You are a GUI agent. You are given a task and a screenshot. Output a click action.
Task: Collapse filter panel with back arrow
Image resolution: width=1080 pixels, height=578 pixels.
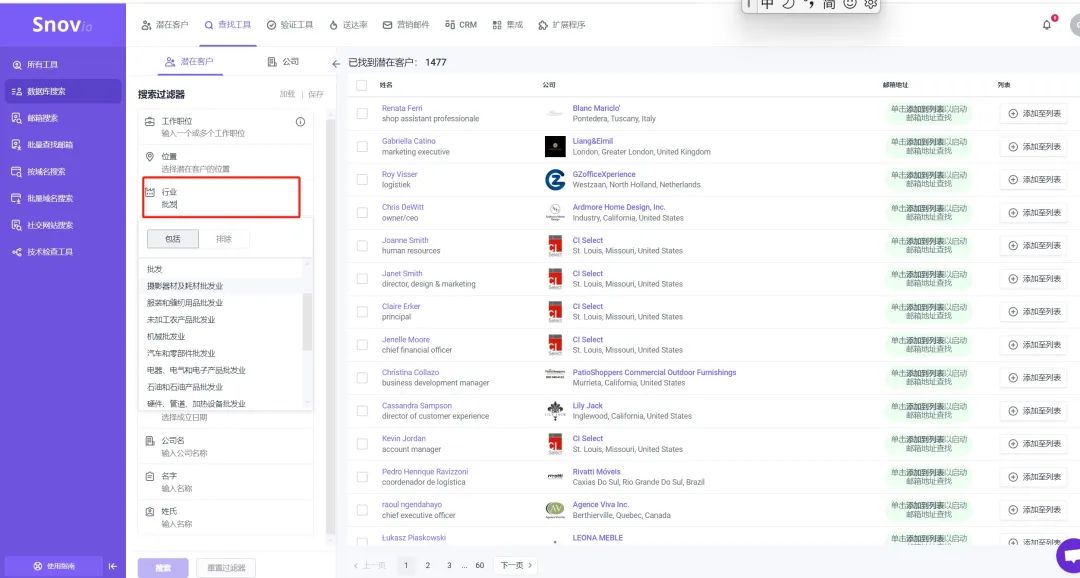pos(336,63)
